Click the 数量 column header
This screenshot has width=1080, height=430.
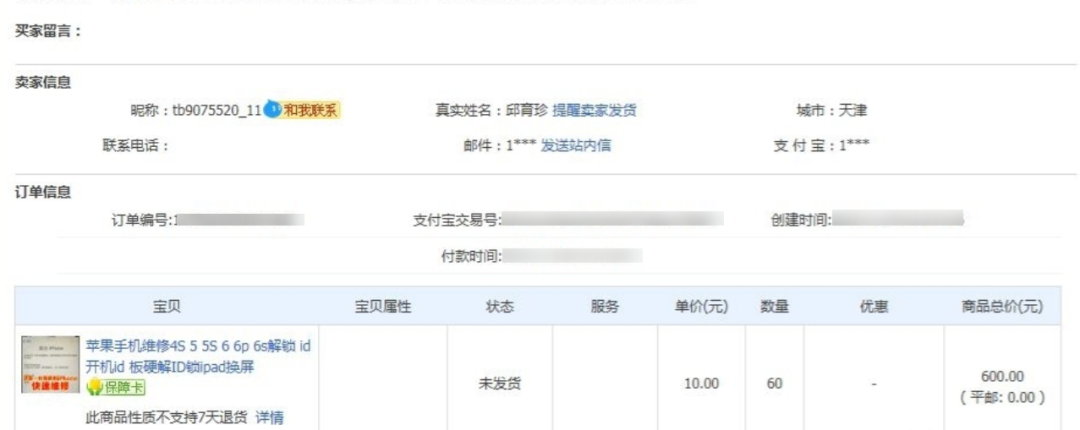(774, 307)
